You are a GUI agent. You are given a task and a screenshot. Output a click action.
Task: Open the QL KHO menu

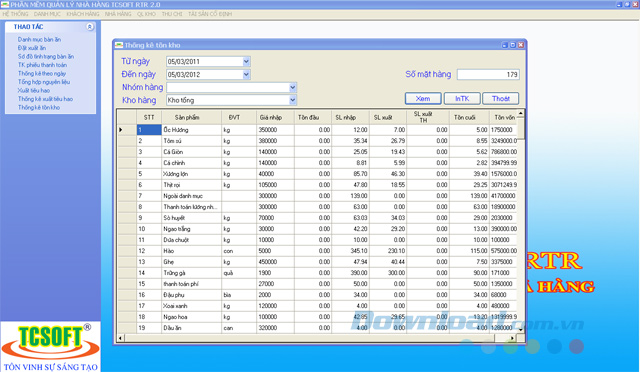pyautogui.click(x=146, y=14)
